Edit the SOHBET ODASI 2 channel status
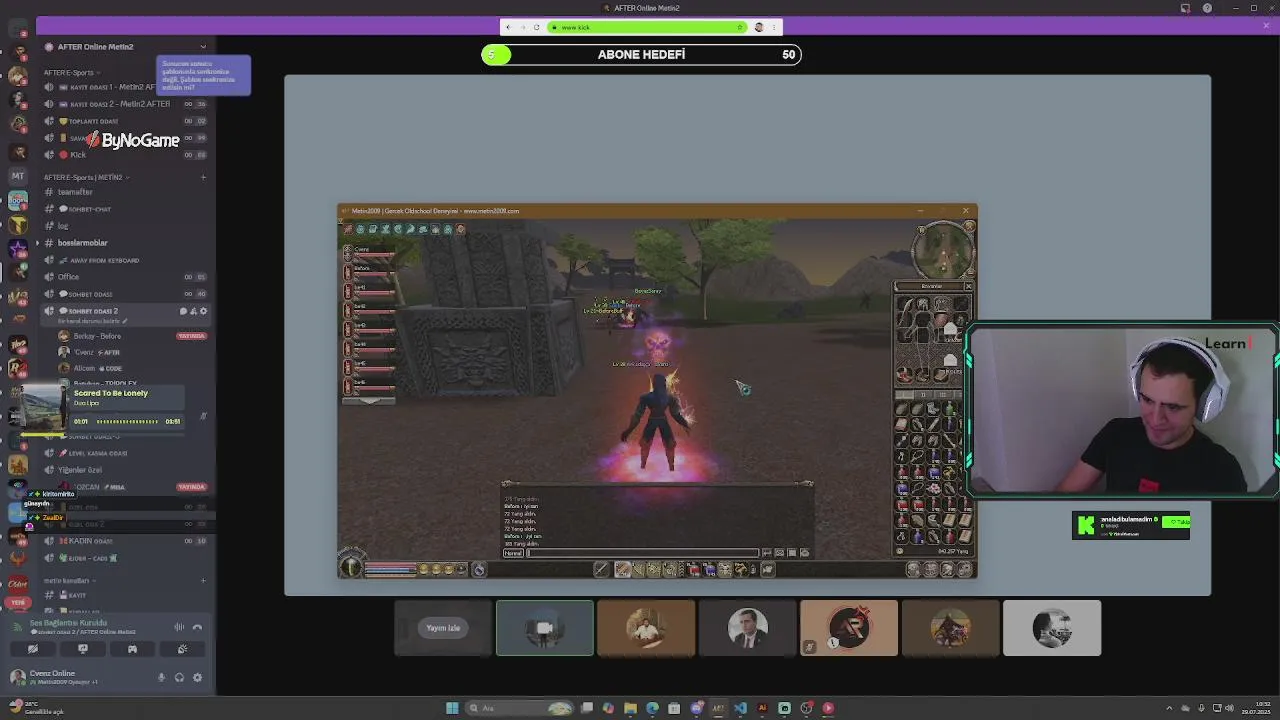This screenshot has width=1280, height=720. point(91,321)
